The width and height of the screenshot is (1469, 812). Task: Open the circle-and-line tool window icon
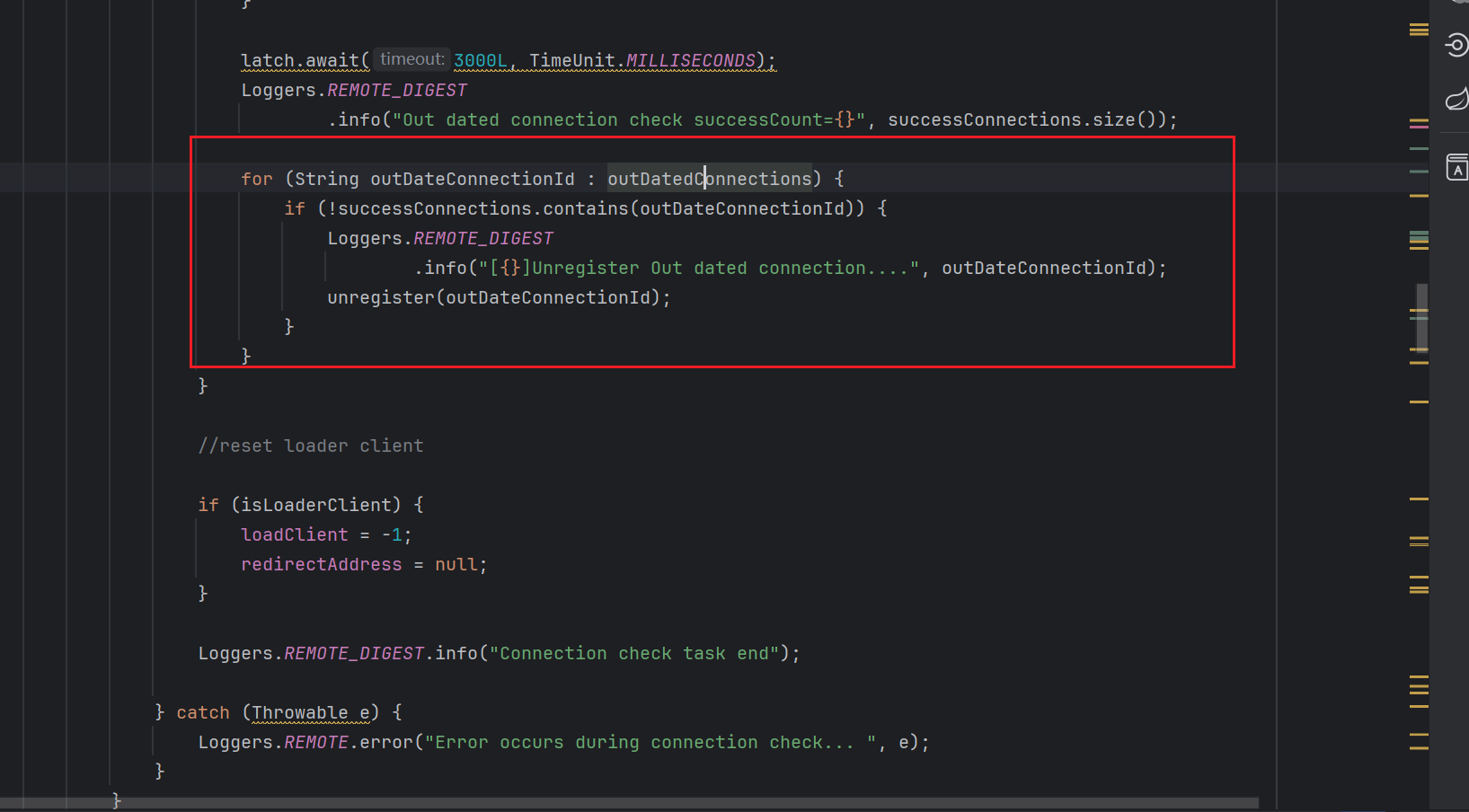tap(1456, 45)
